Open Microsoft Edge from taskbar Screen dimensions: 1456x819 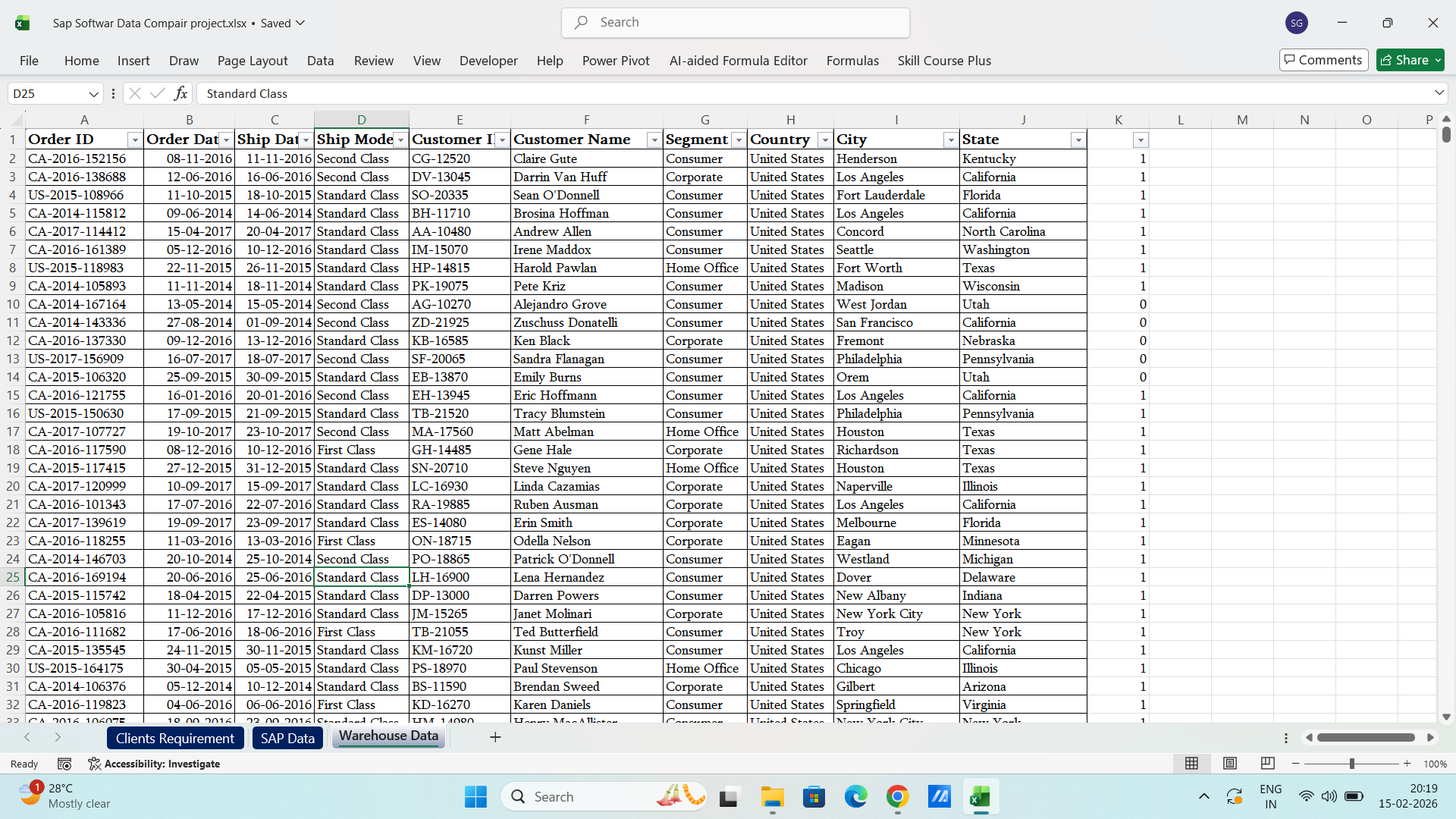(855, 797)
